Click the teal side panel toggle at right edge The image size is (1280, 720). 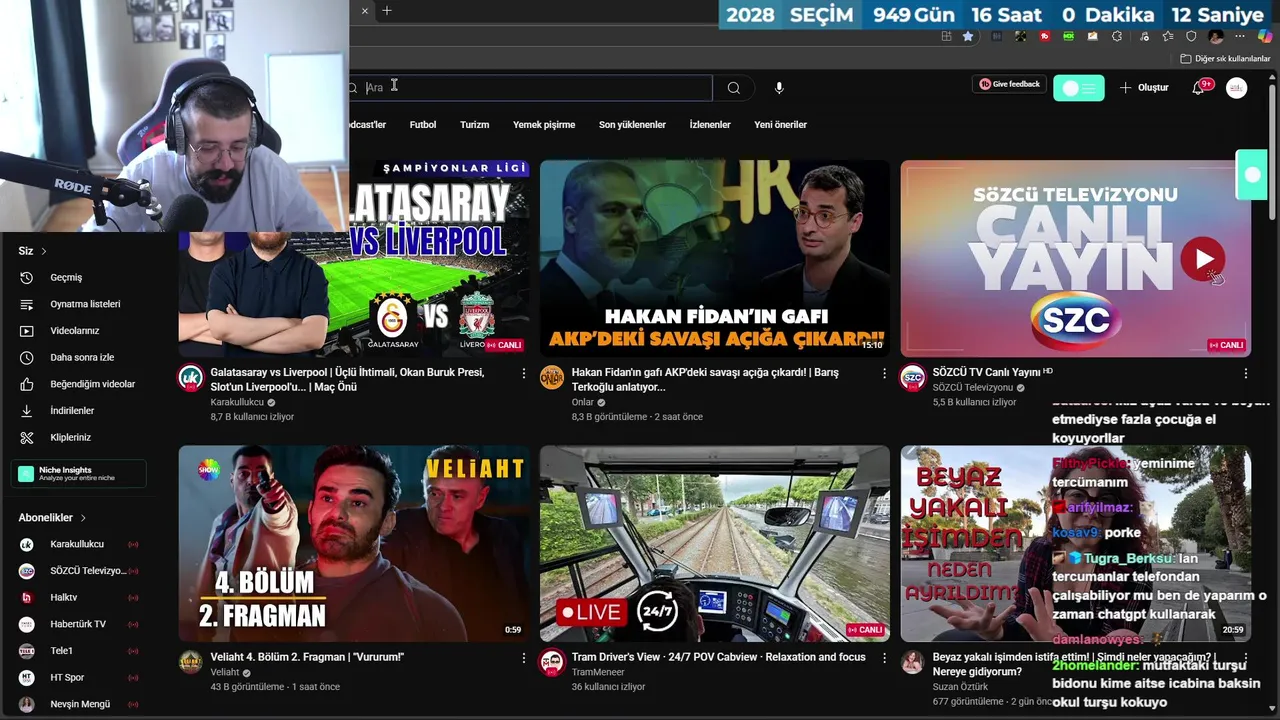click(1252, 175)
